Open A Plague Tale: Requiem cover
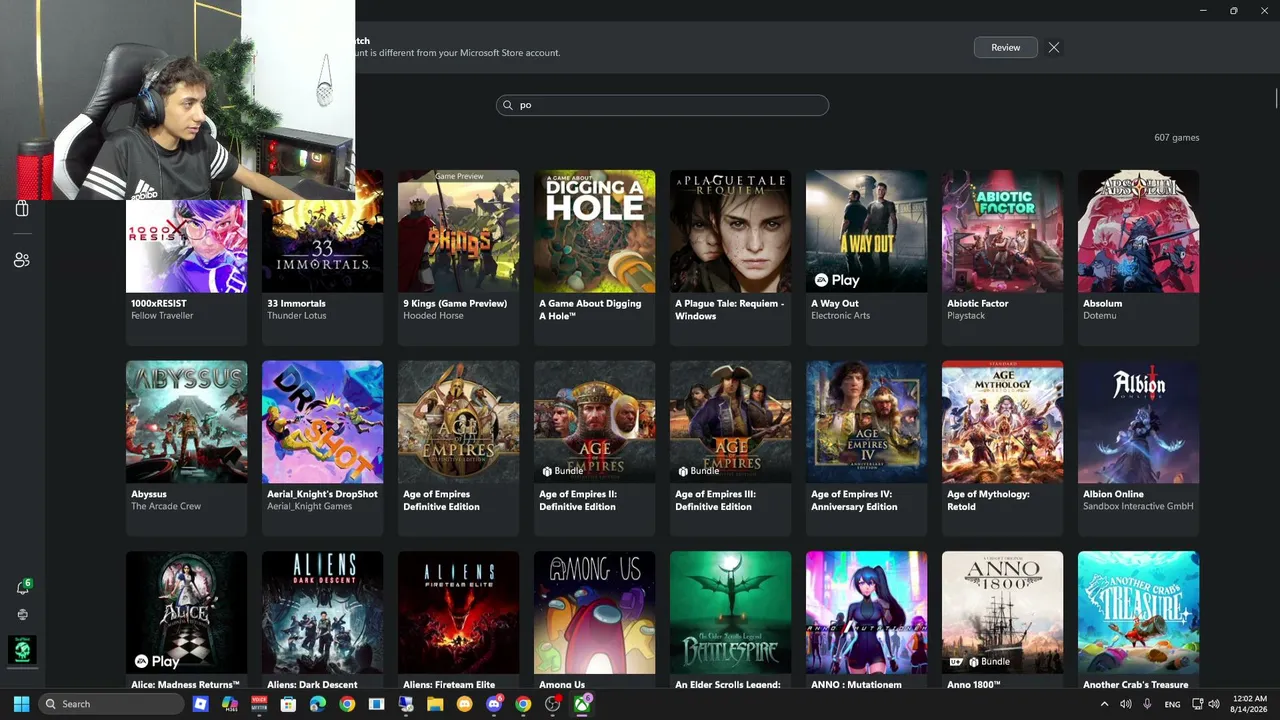 point(730,231)
